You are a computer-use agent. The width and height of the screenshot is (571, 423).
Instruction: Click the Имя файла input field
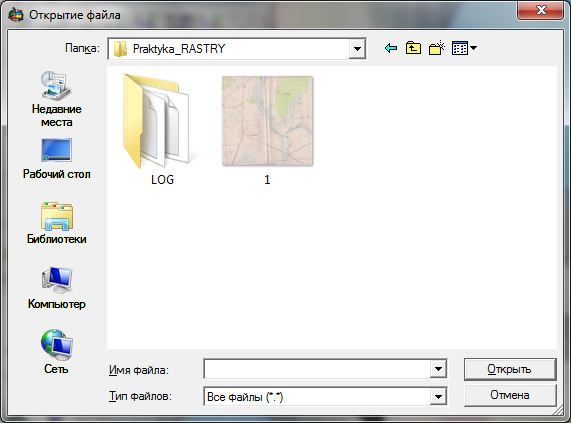point(317,369)
